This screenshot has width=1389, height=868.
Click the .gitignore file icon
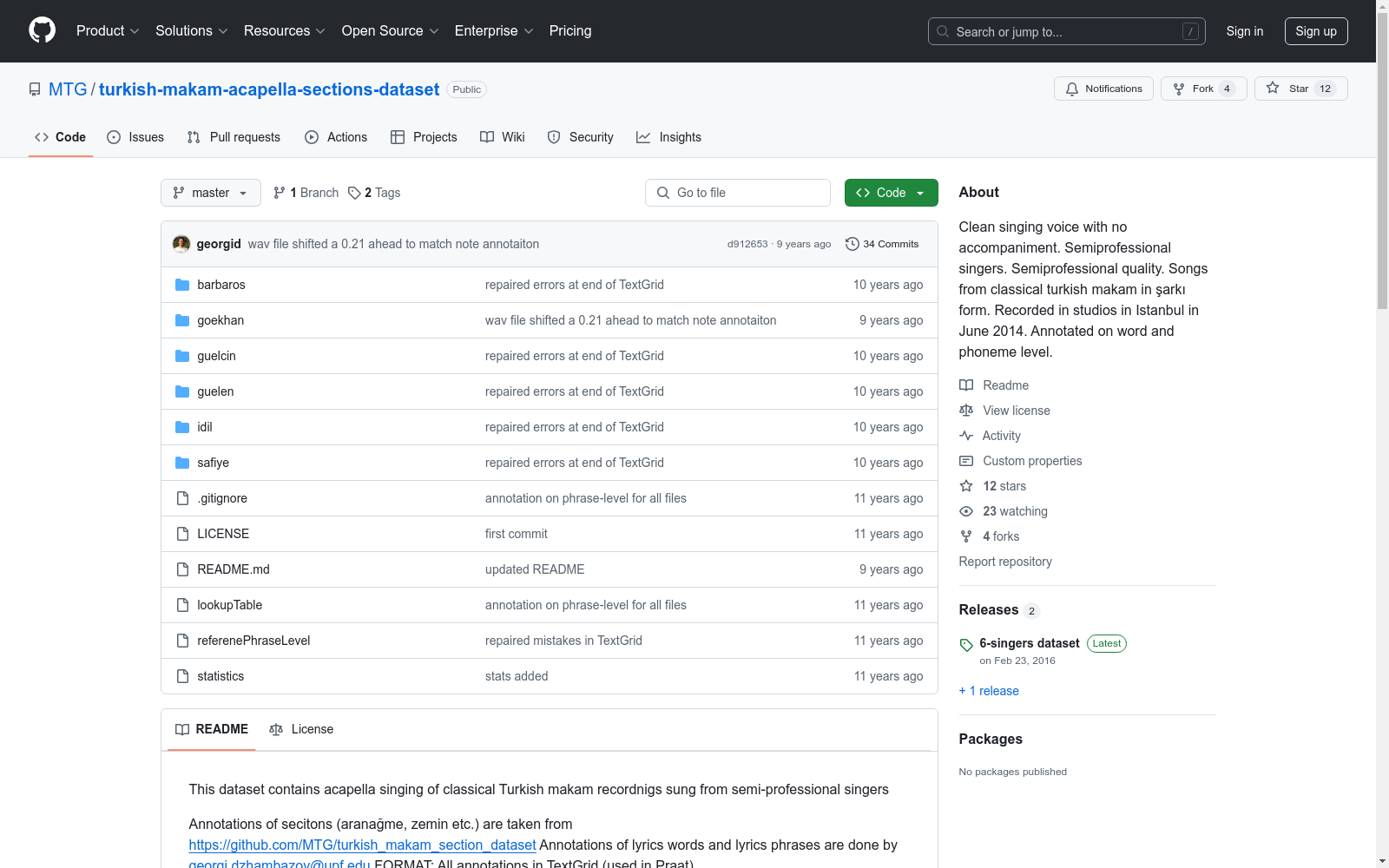(x=182, y=498)
